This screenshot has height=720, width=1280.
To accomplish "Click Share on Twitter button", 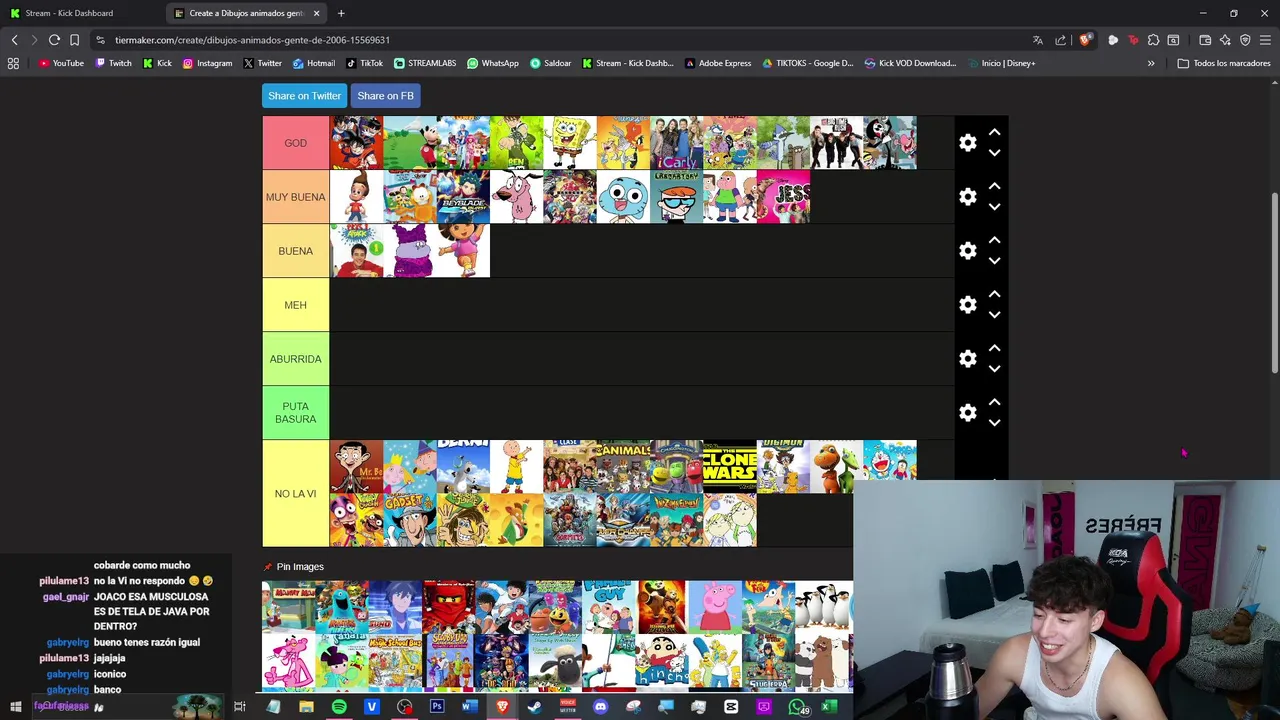I will (304, 96).
